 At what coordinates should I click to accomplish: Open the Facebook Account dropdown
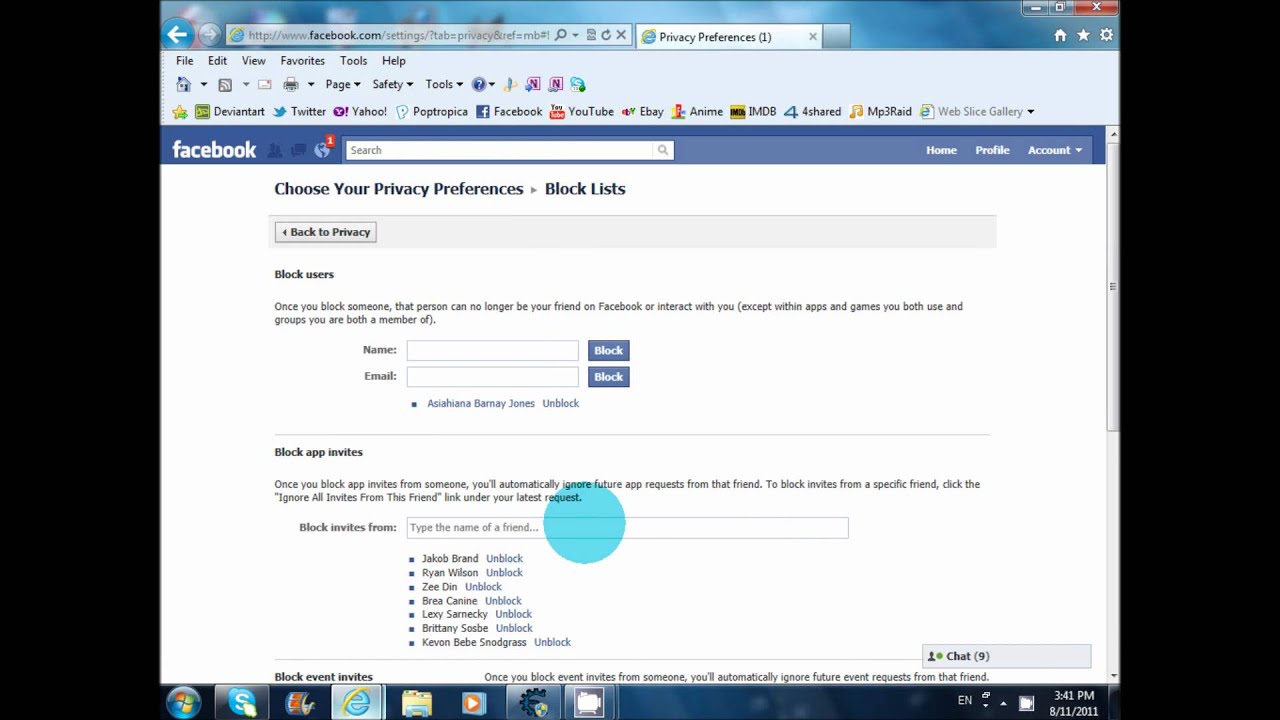[1055, 150]
